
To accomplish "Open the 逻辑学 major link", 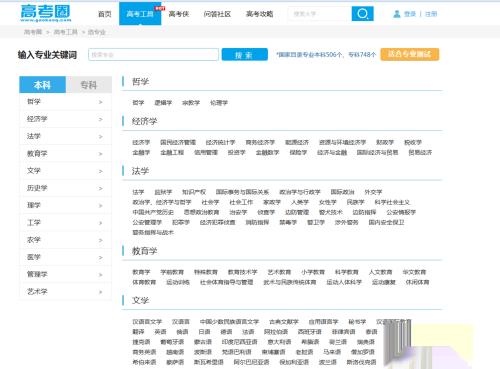I will click(x=163, y=103).
